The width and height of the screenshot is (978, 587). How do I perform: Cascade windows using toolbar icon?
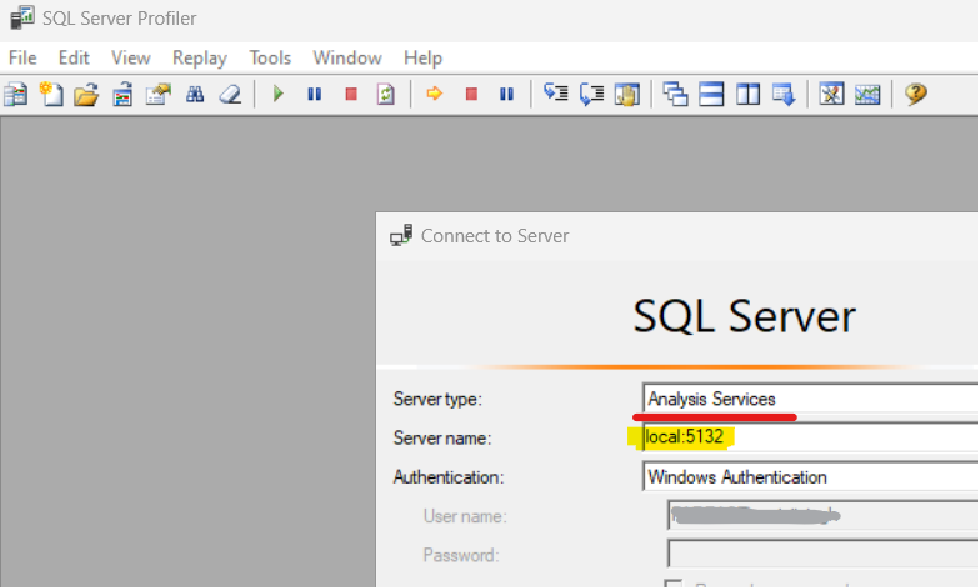click(x=675, y=94)
